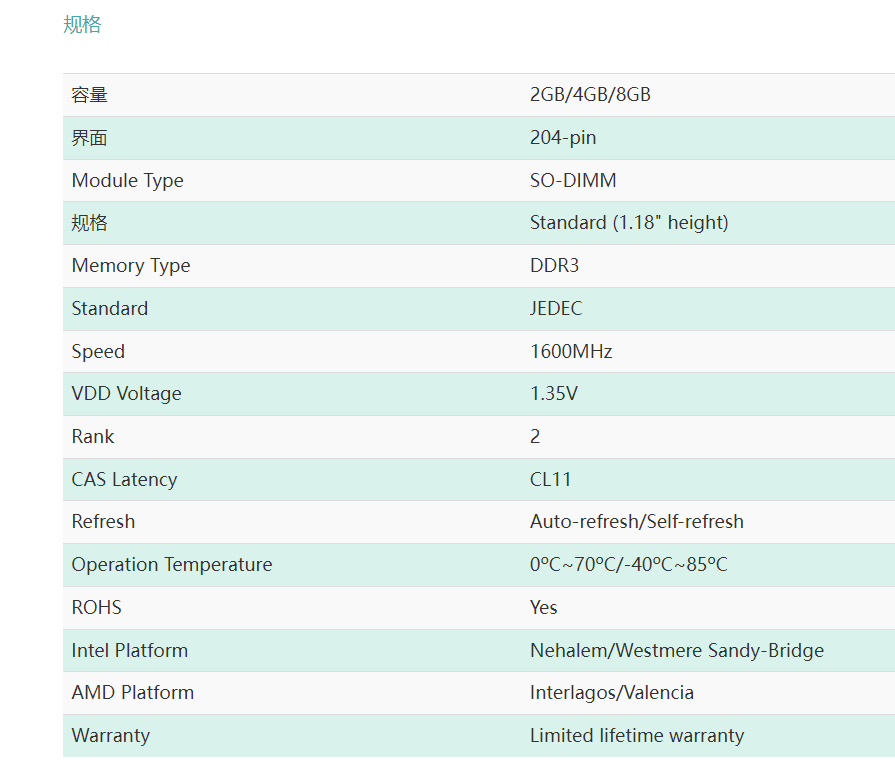Click the DDR3 value
Viewport: 895px width, 761px height.
pos(554,265)
